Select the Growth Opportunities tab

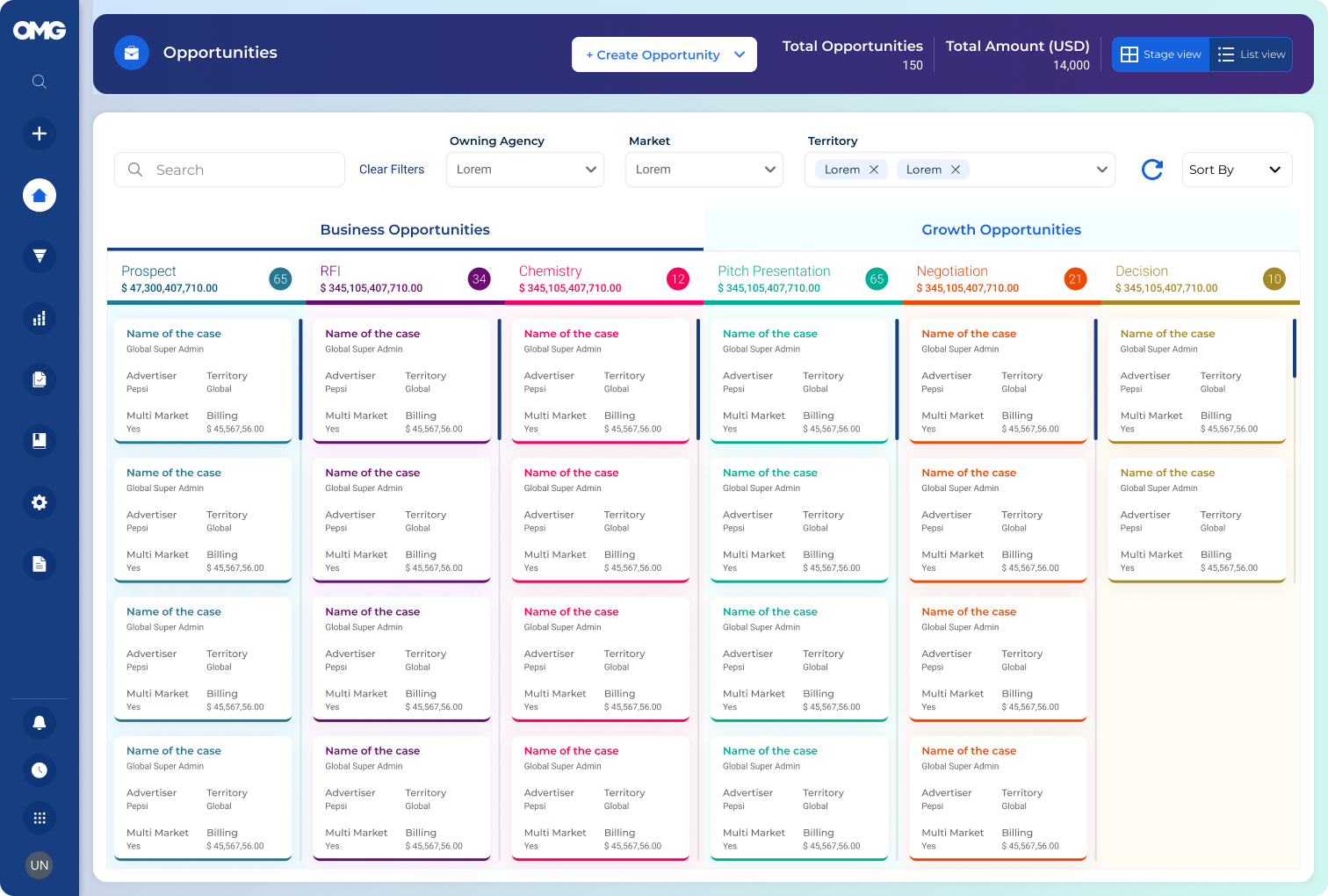pyautogui.click(x=1001, y=230)
